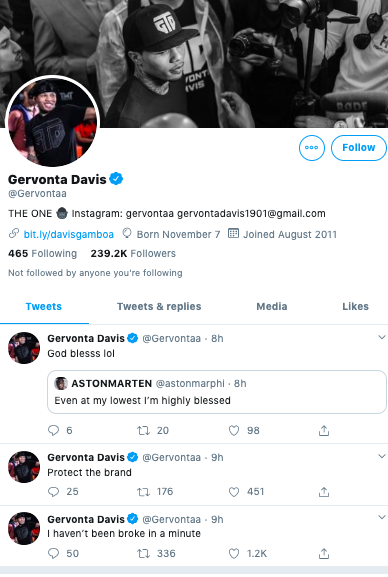View the 239.2K Followers list

pos(133,254)
